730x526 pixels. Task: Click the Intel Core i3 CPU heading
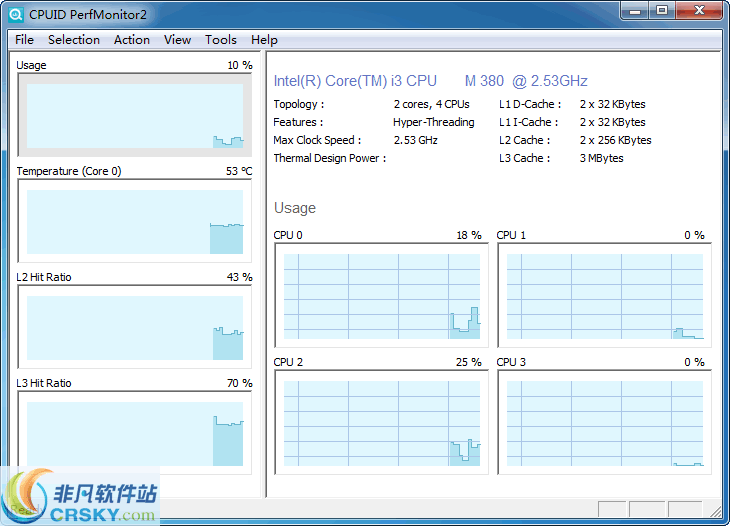(x=430, y=81)
